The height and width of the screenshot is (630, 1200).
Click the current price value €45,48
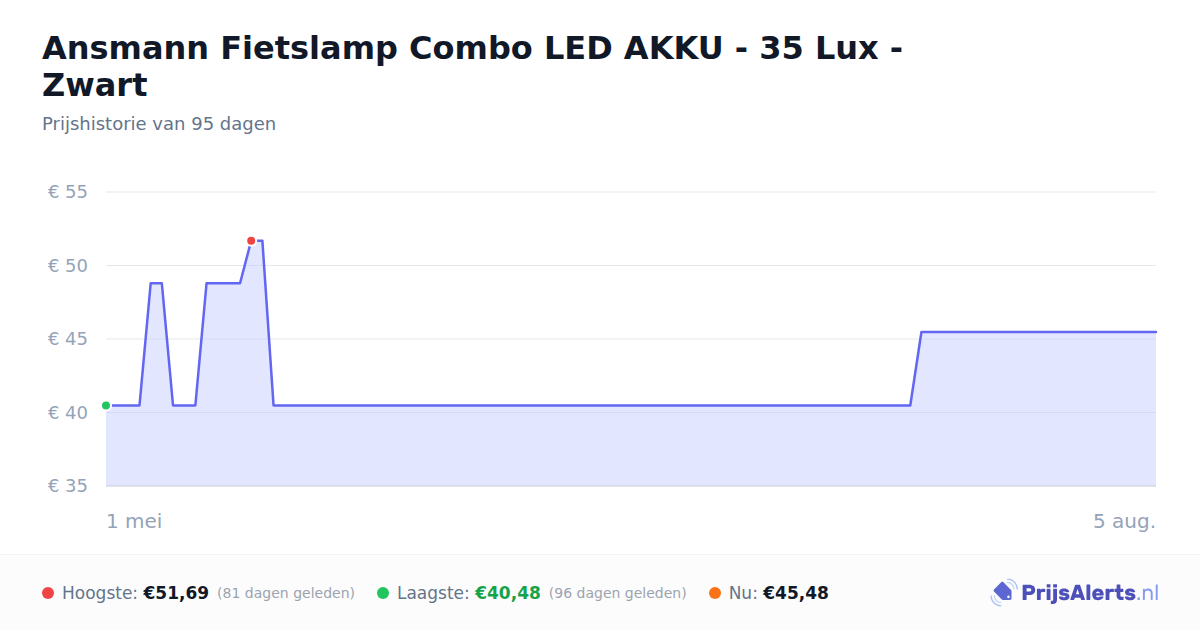[796, 593]
